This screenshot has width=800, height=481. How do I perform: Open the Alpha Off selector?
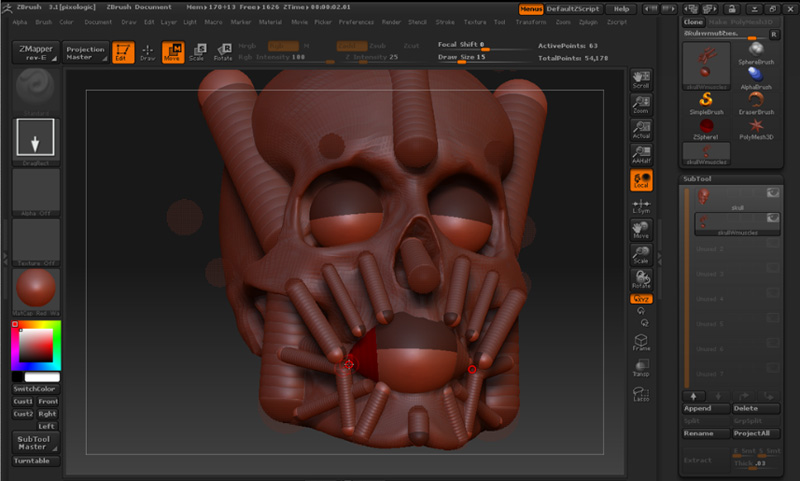[35, 192]
